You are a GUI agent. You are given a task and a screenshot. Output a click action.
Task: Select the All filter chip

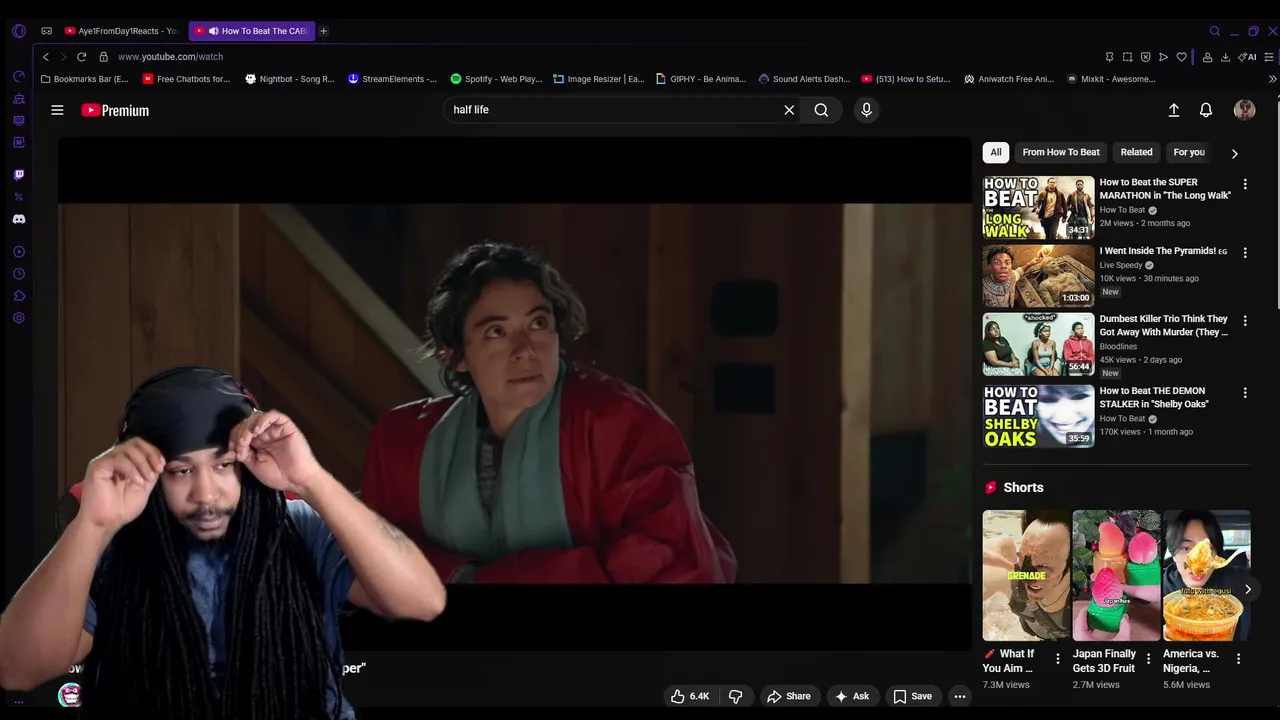pos(996,152)
